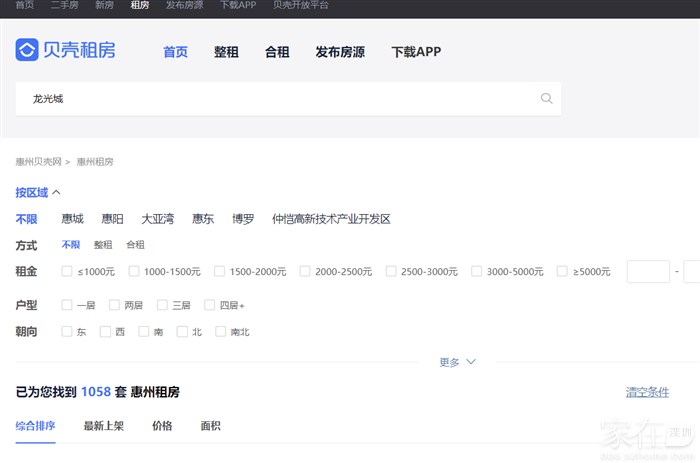
Task: Sort listings by 价格
Action: [162, 426]
